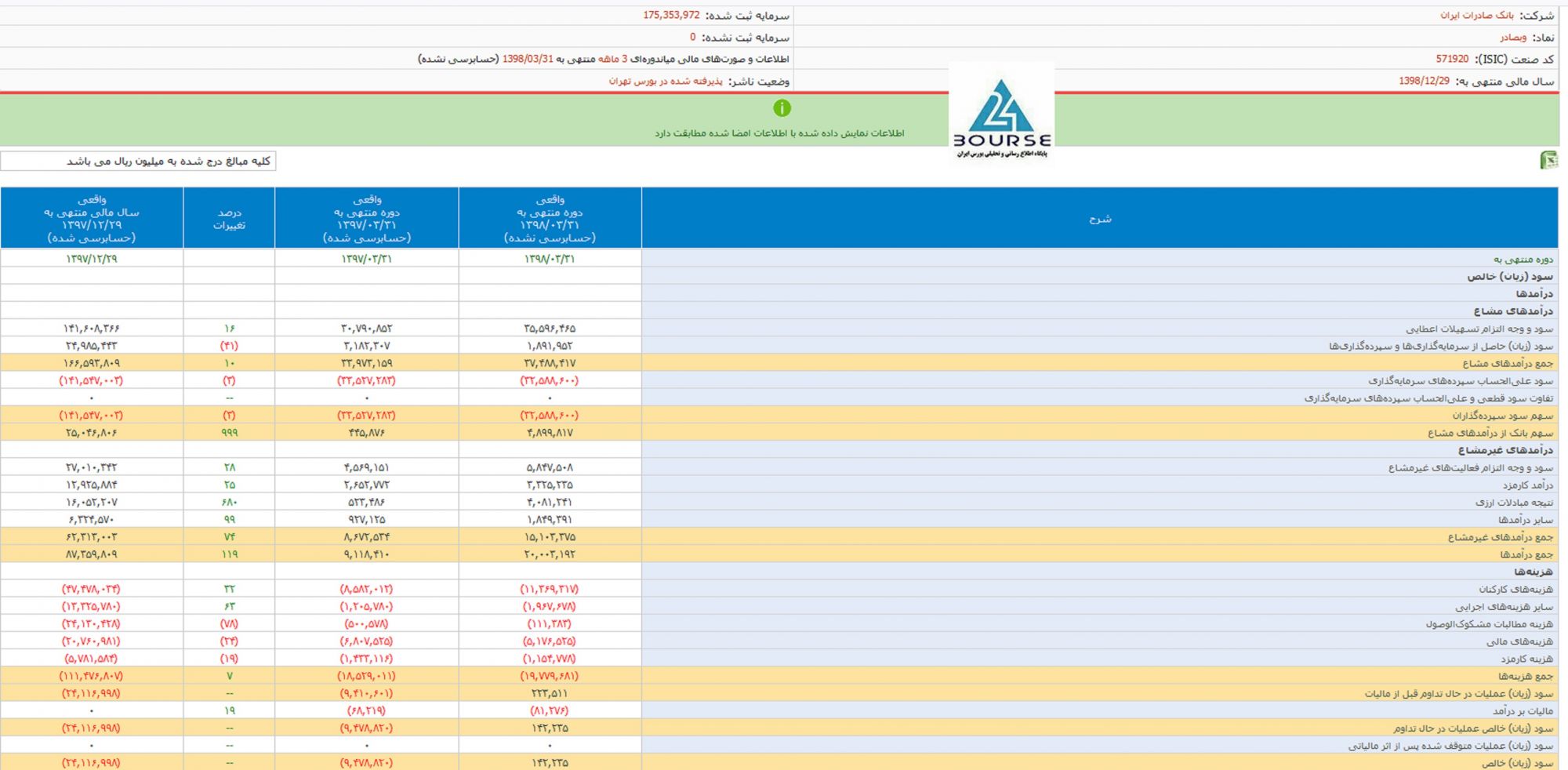This screenshot has height=770, width=1568.
Task: Click the symbol value 'وبصادر'
Action: (x=1512, y=38)
